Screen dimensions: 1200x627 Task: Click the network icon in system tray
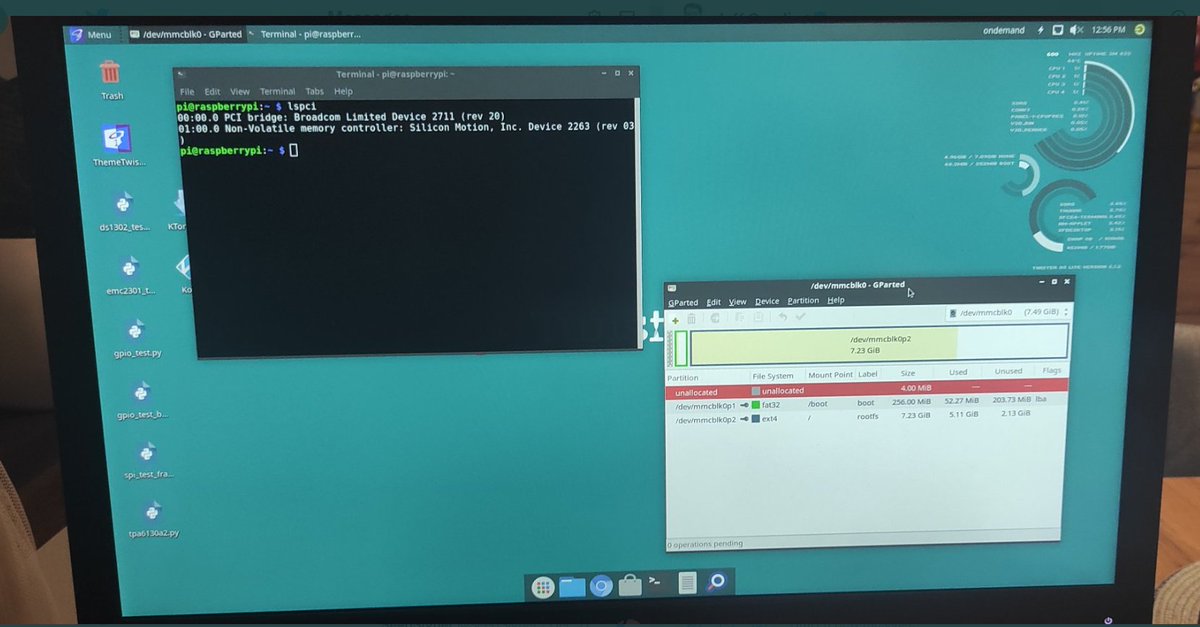[x=1058, y=30]
